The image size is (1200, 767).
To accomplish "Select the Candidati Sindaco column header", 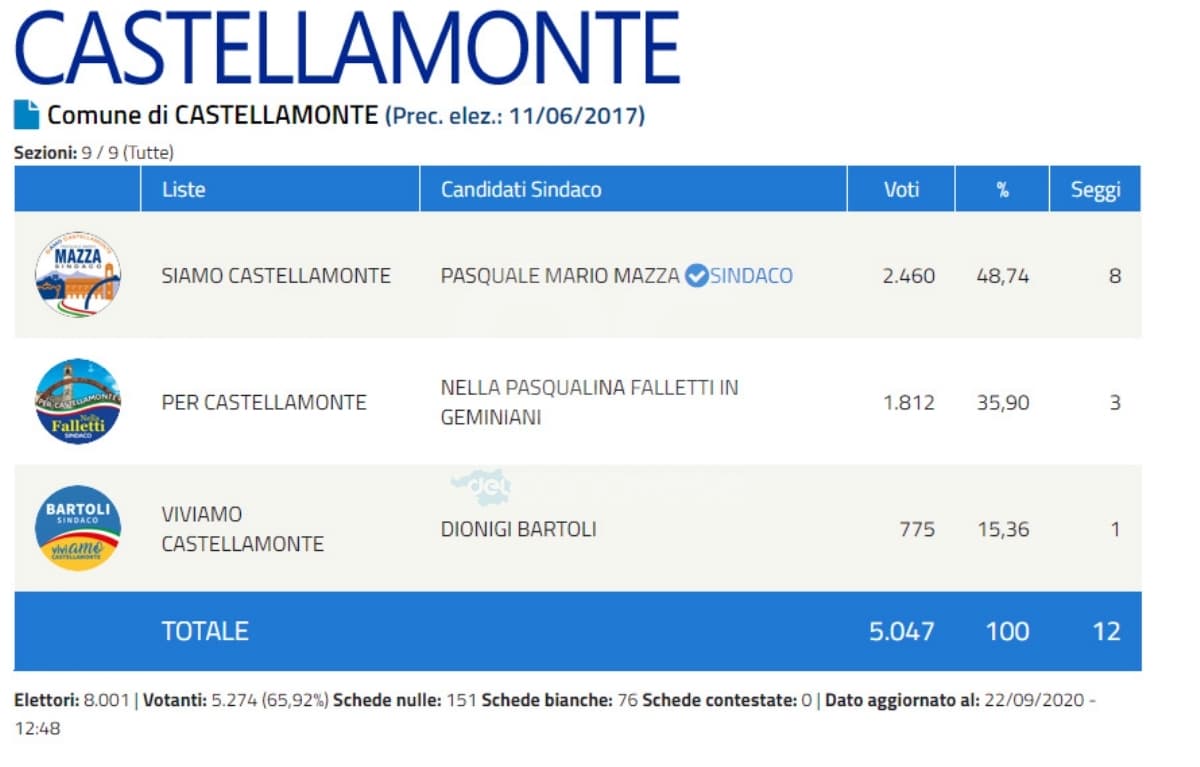I will [x=521, y=189].
